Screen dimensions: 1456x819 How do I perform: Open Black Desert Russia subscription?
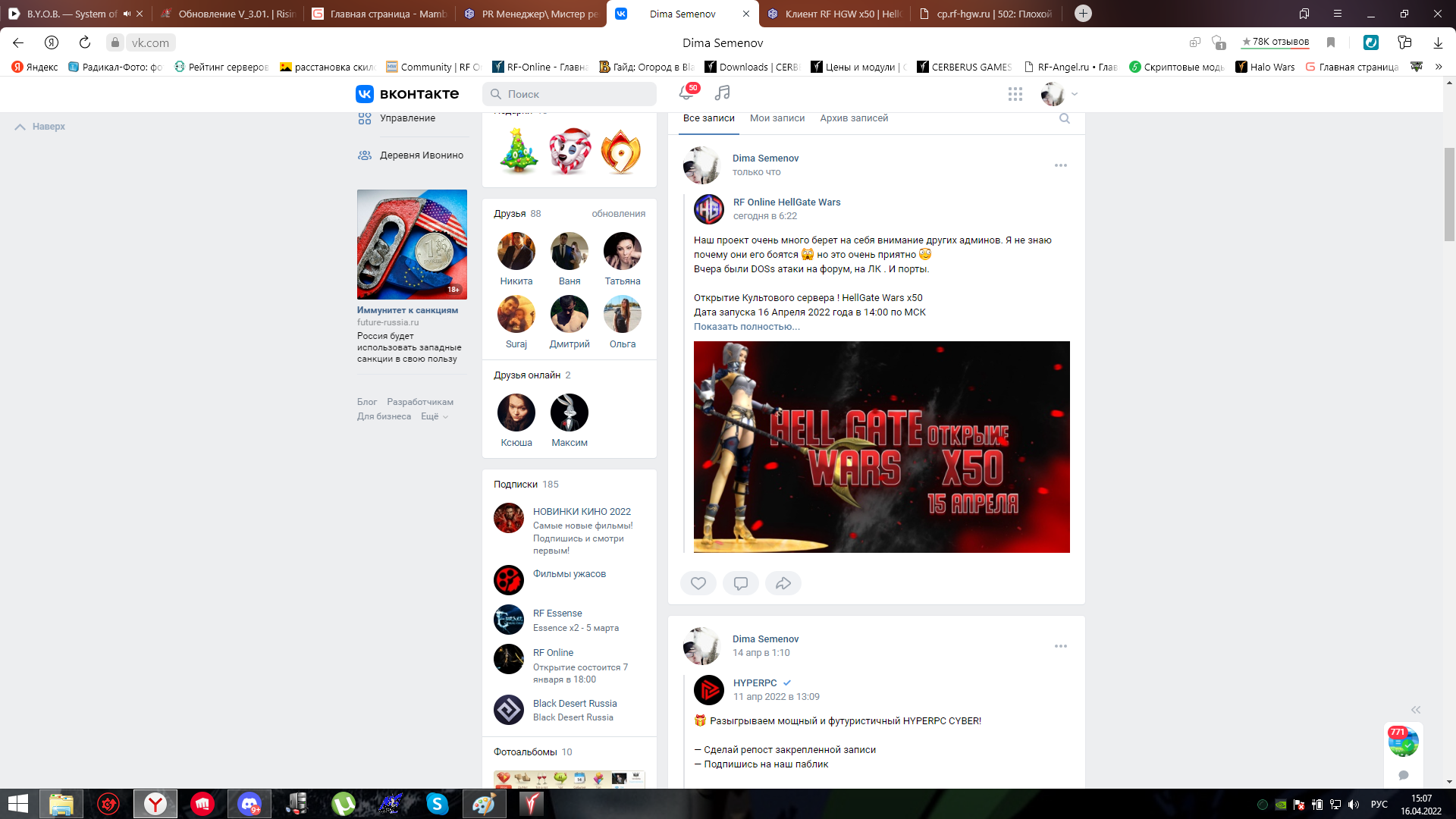tap(575, 704)
